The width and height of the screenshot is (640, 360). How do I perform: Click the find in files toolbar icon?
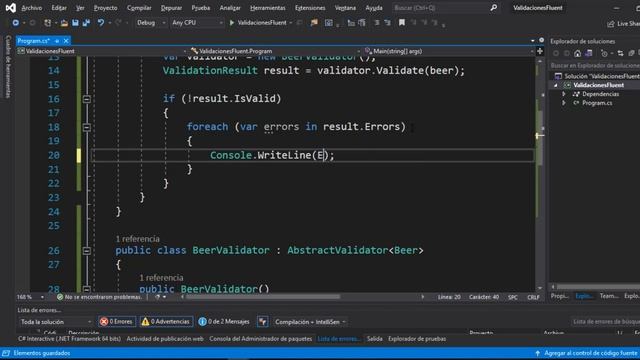tap(314, 23)
